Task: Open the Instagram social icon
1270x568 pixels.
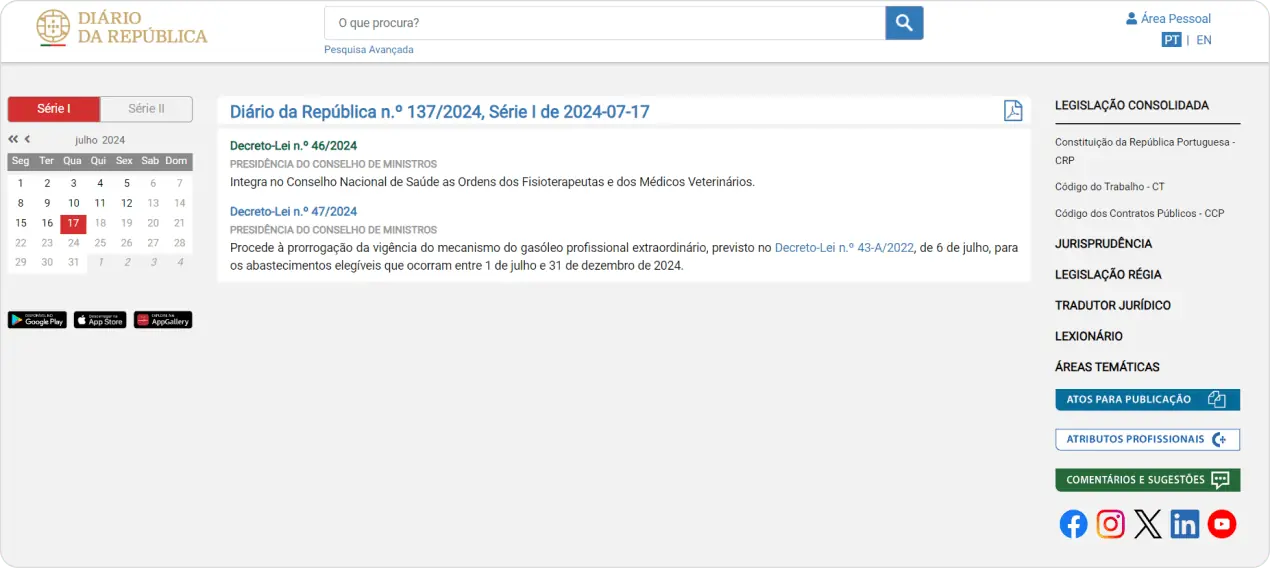Action: pyautogui.click(x=1110, y=524)
